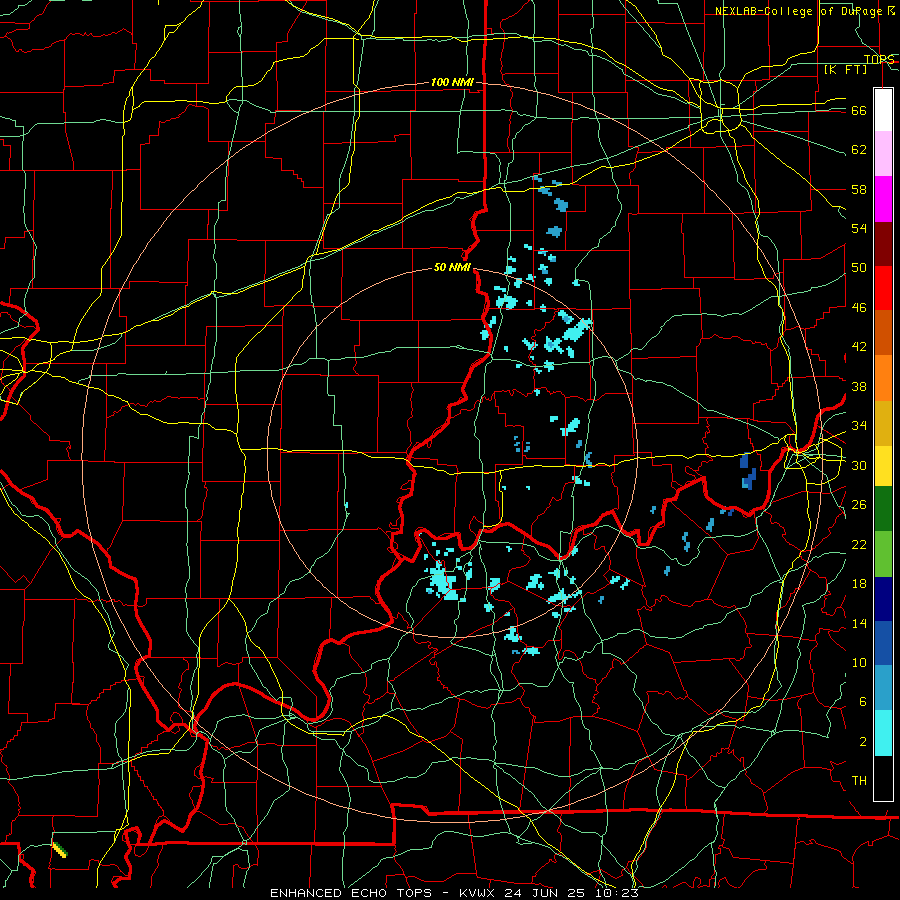Click the "TH" threshold legend label

859,781
